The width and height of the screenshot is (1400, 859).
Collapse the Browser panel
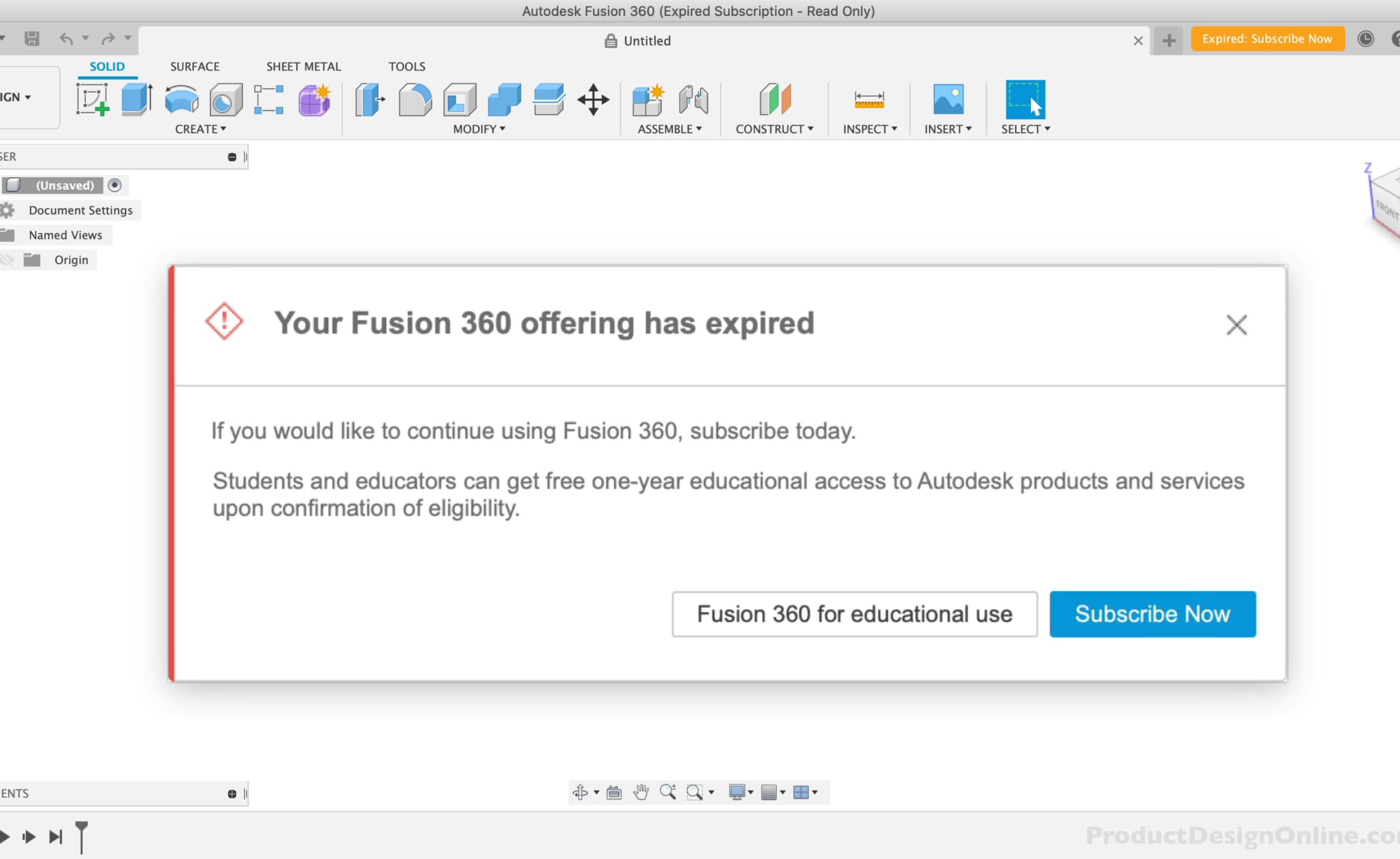point(232,157)
